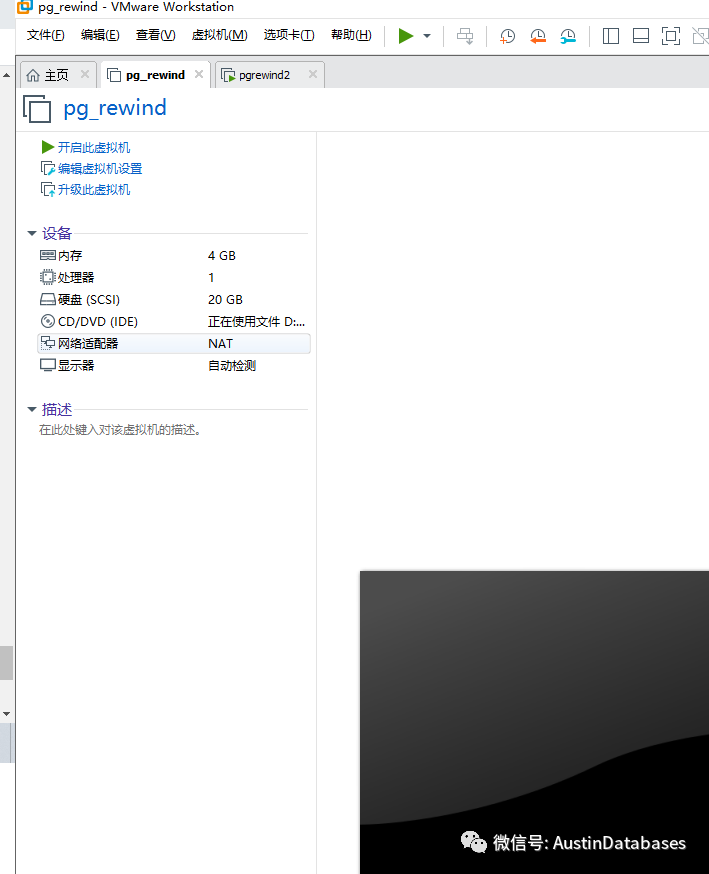This screenshot has height=874, width=709.
Task: Open the 查看(V) menu
Action: (x=156, y=35)
